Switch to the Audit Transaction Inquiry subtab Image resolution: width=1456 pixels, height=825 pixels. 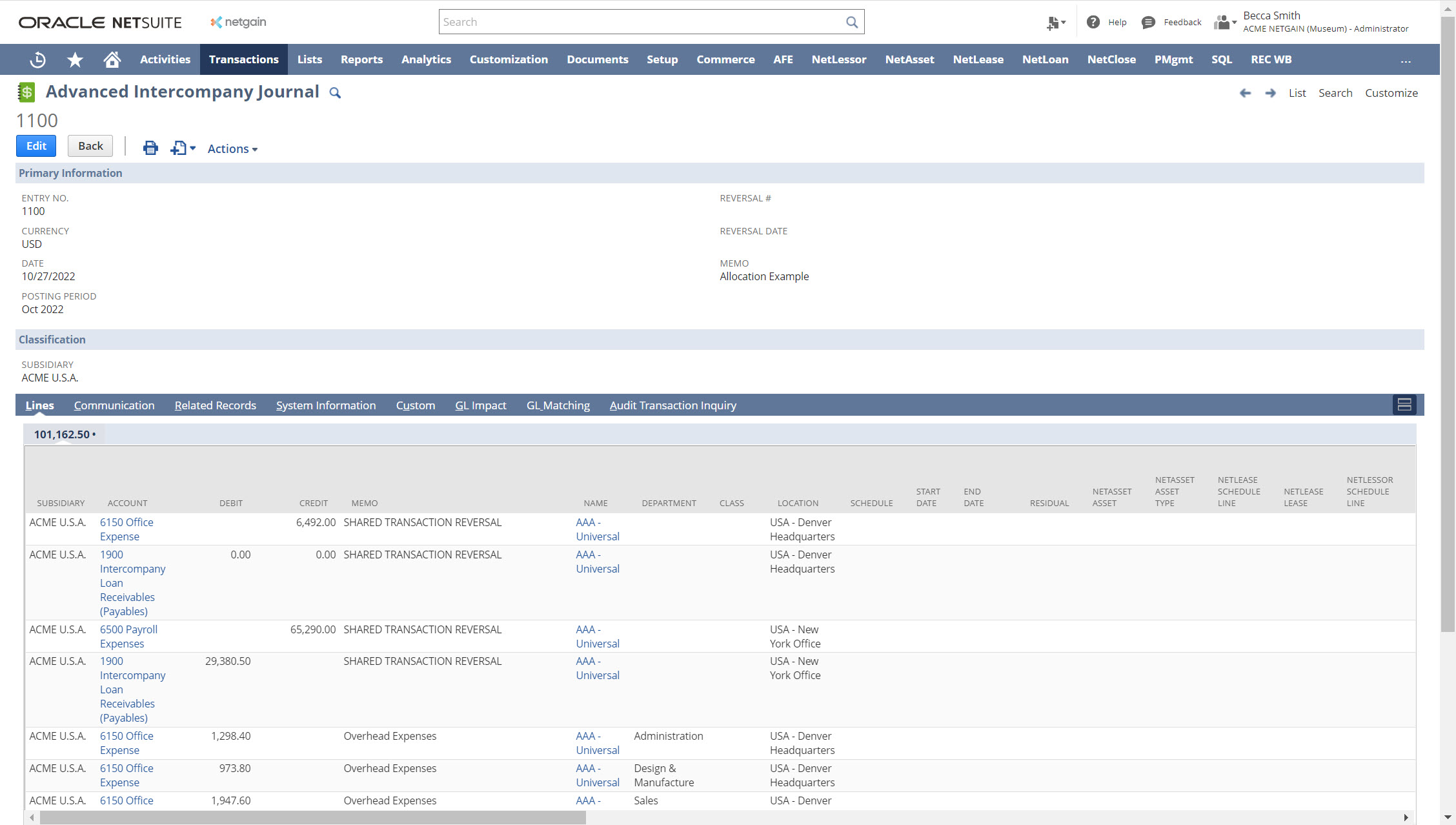click(x=673, y=405)
